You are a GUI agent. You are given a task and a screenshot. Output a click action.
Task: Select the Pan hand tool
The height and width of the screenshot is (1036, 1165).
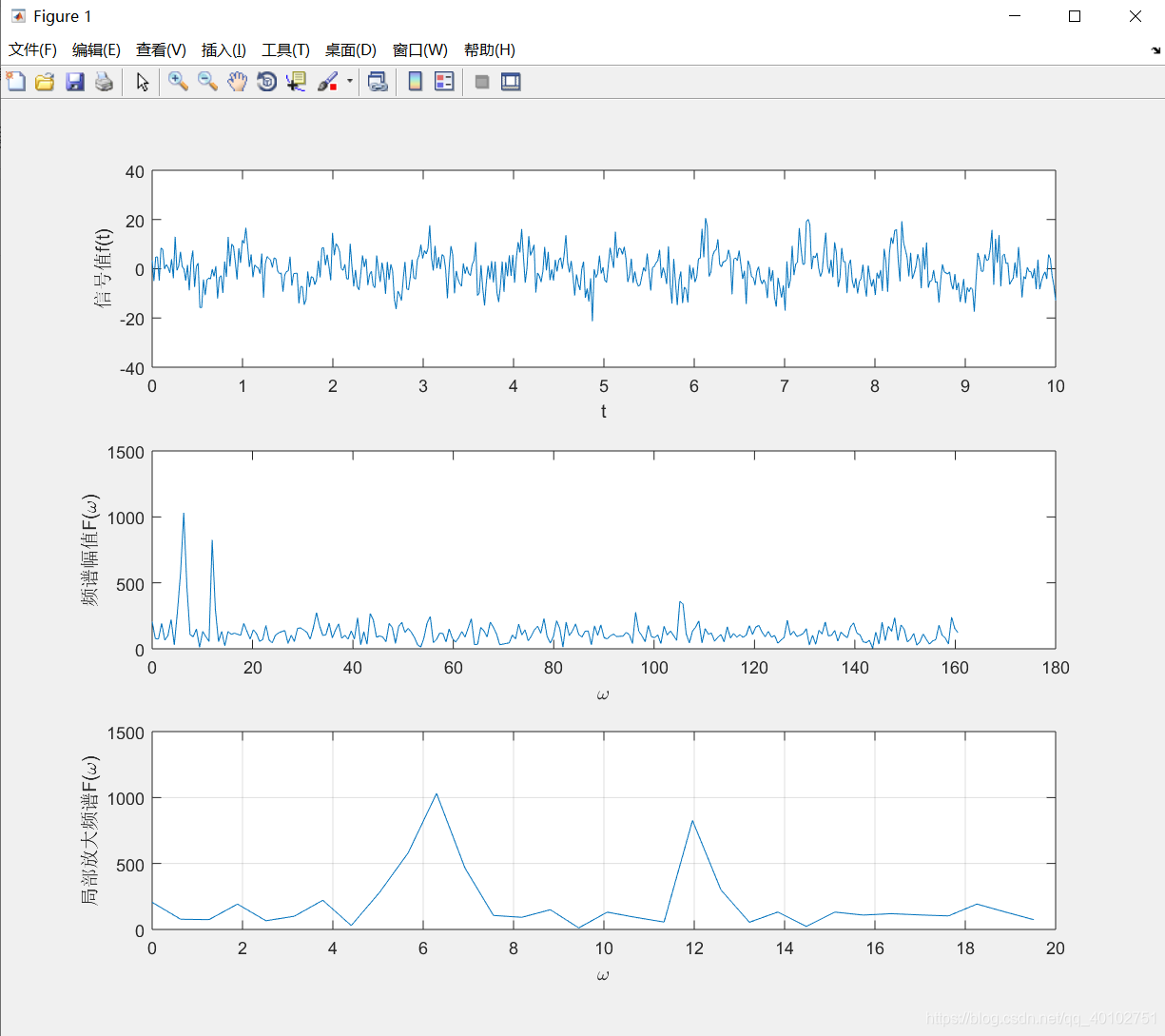tap(237, 82)
